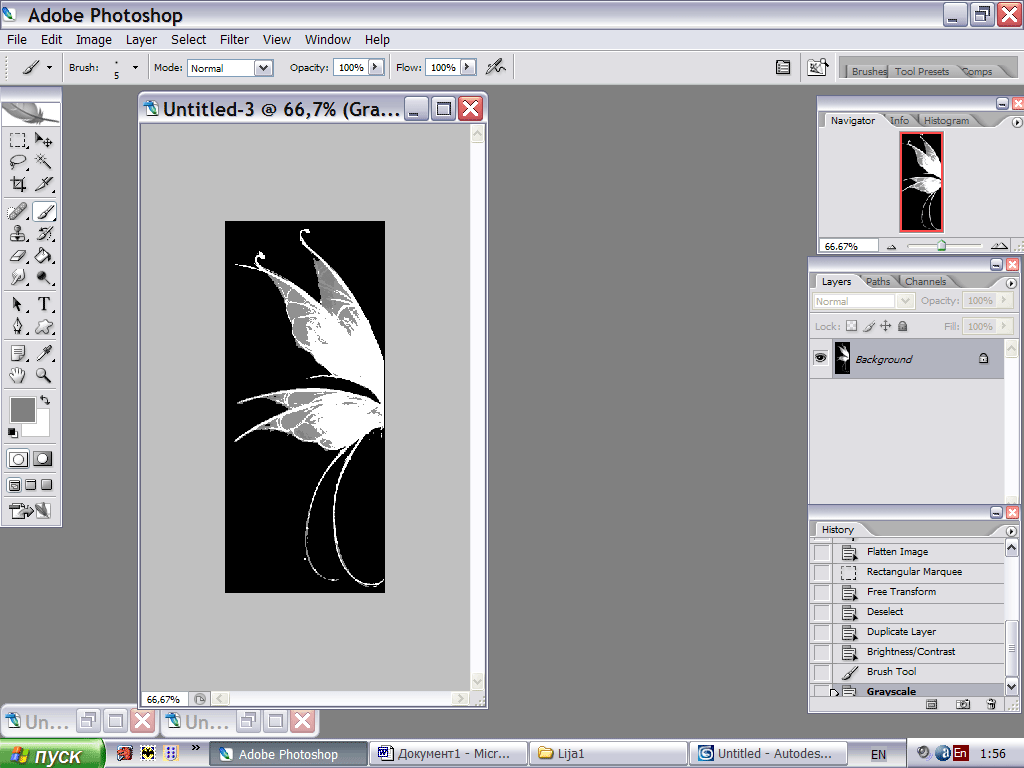Set history brush source to Deselect state

coord(822,613)
